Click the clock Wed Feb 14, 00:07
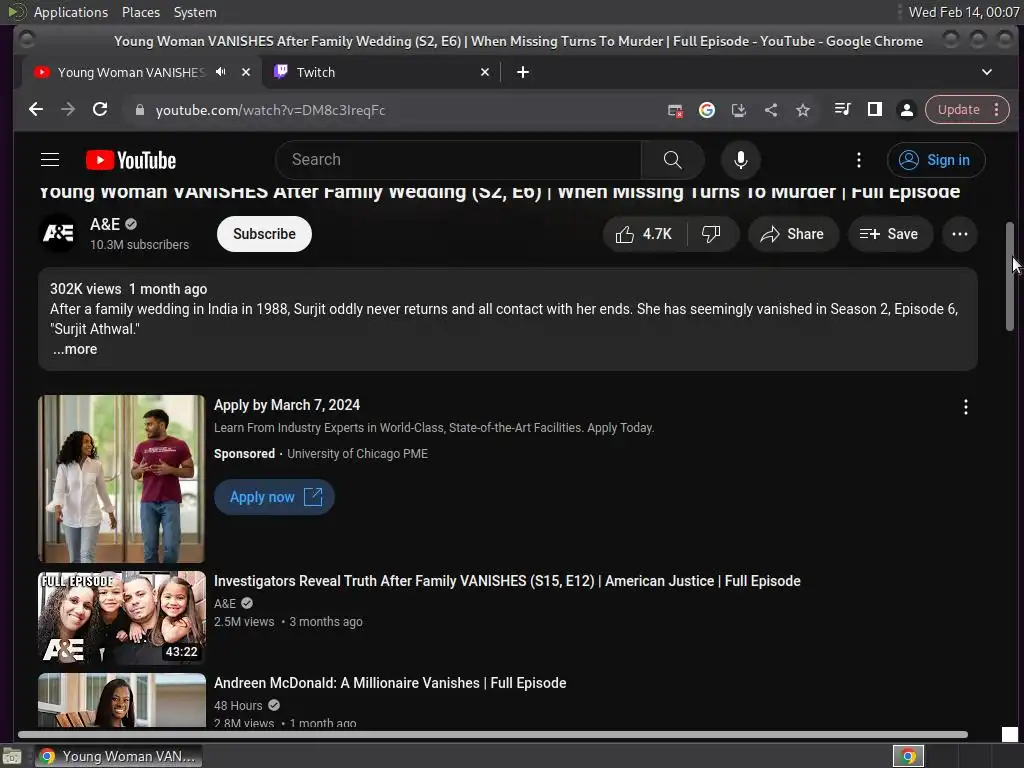This screenshot has height=768, width=1024. (963, 12)
